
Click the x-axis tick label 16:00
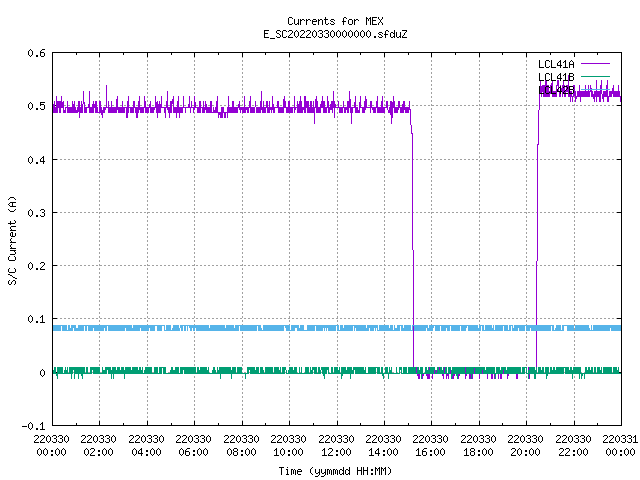click(431, 452)
